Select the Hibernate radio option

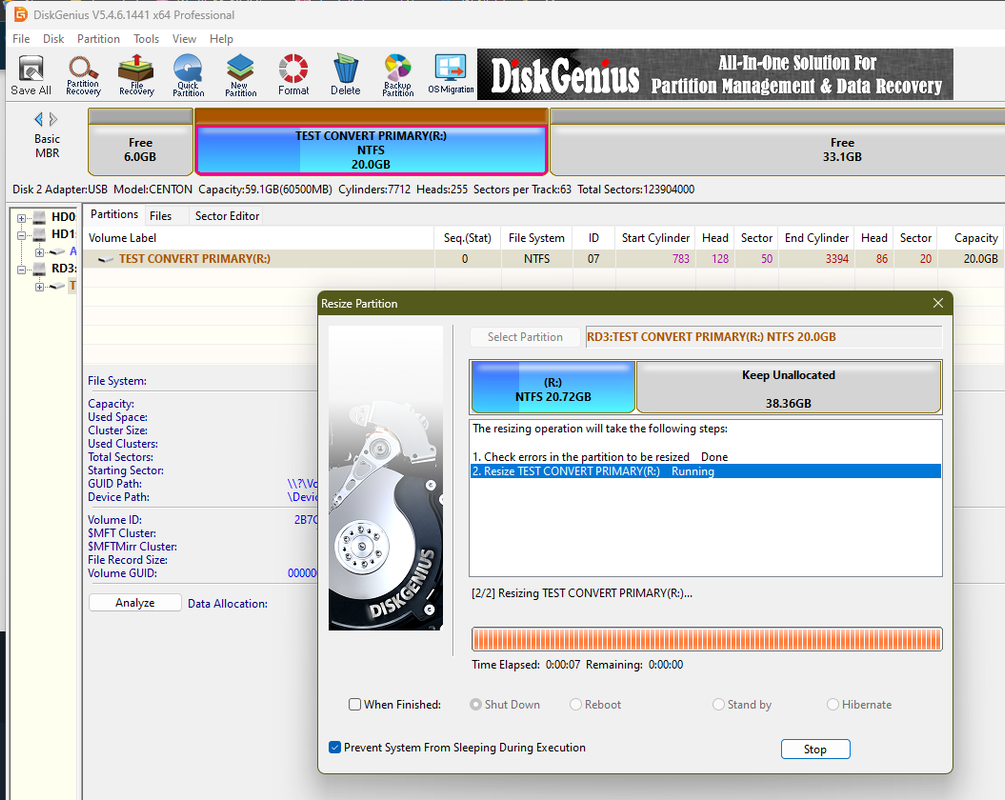833,704
